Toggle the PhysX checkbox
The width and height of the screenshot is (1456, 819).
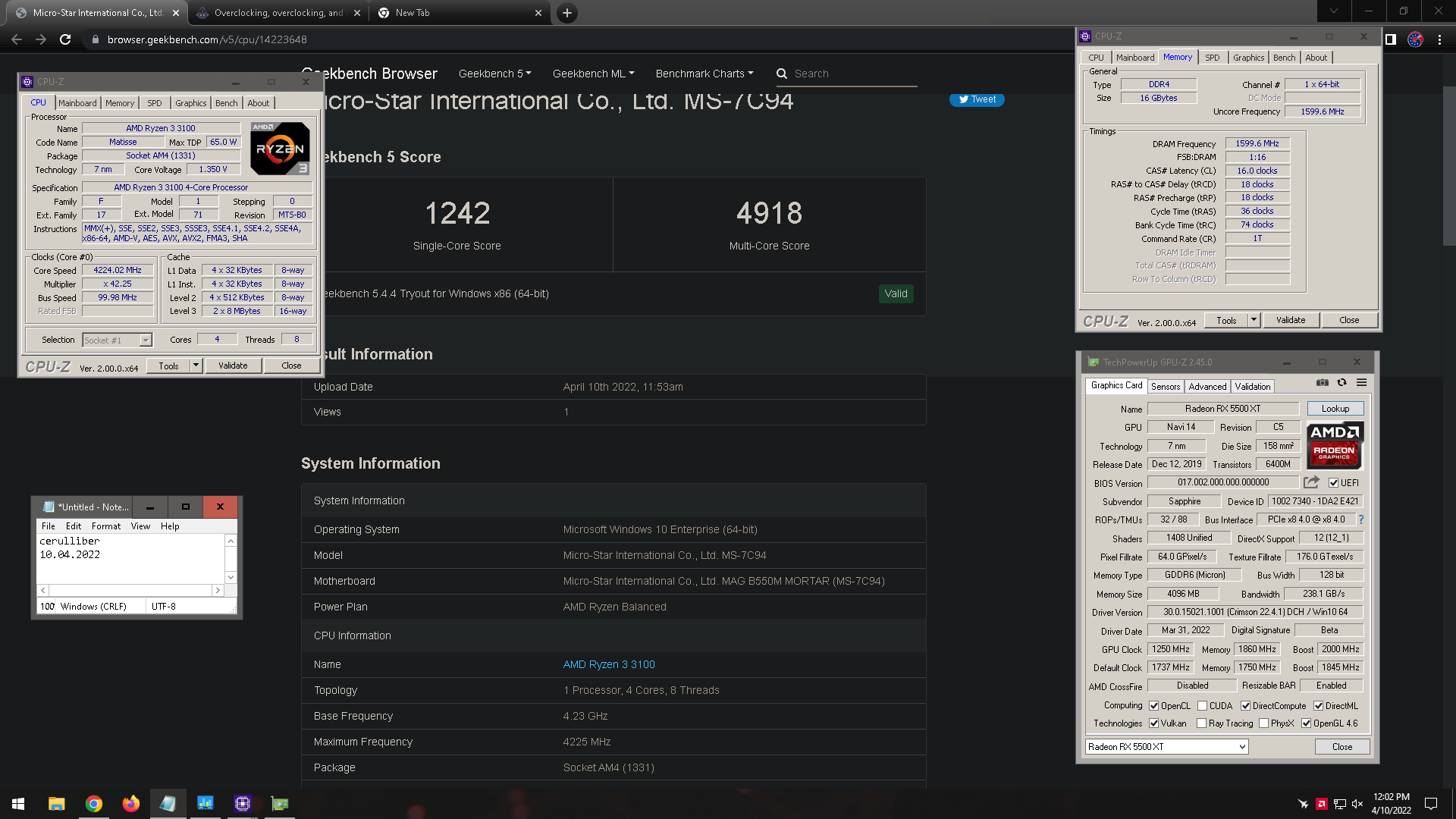[1263, 723]
